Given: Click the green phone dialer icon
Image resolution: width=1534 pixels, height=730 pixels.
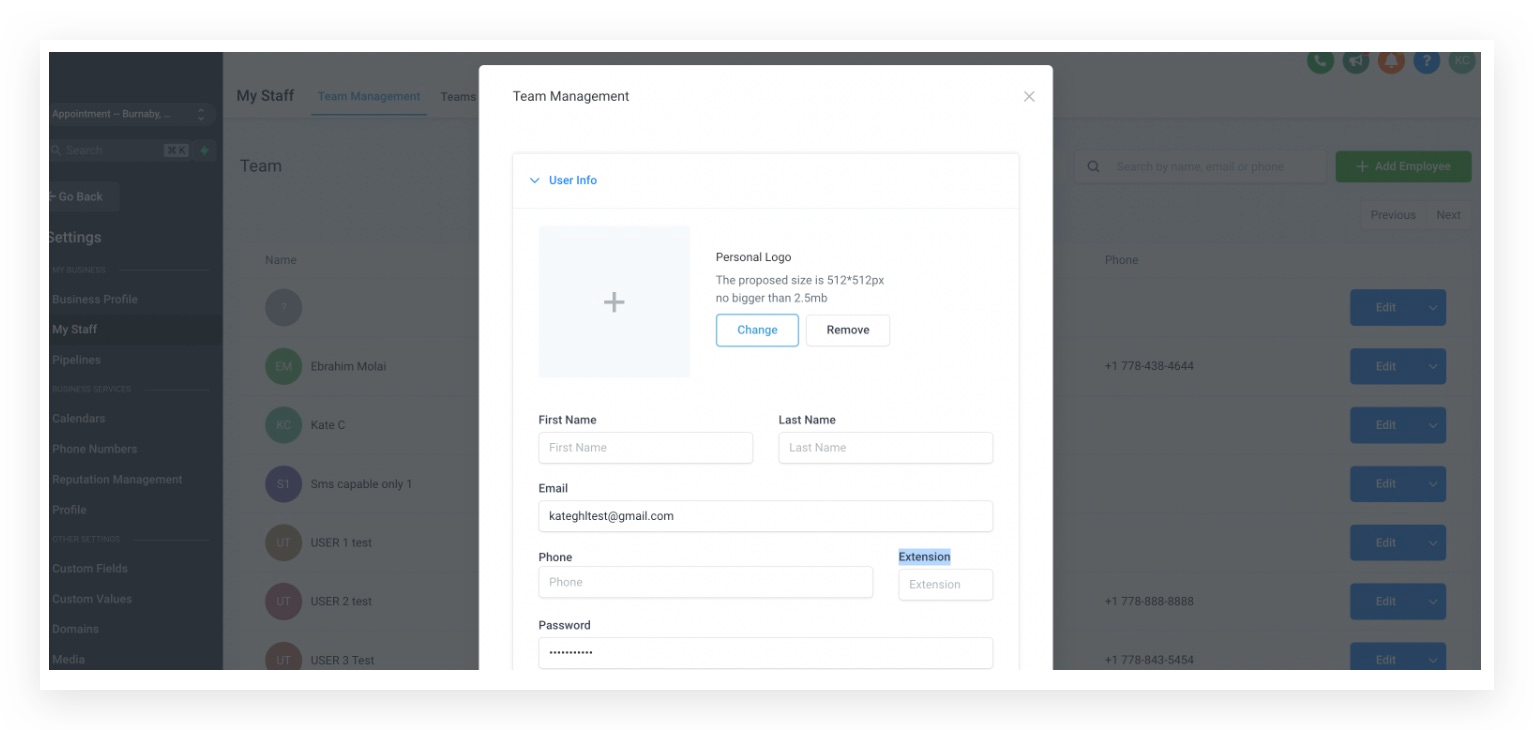Looking at the screenshot, I should pos(1320,62).
